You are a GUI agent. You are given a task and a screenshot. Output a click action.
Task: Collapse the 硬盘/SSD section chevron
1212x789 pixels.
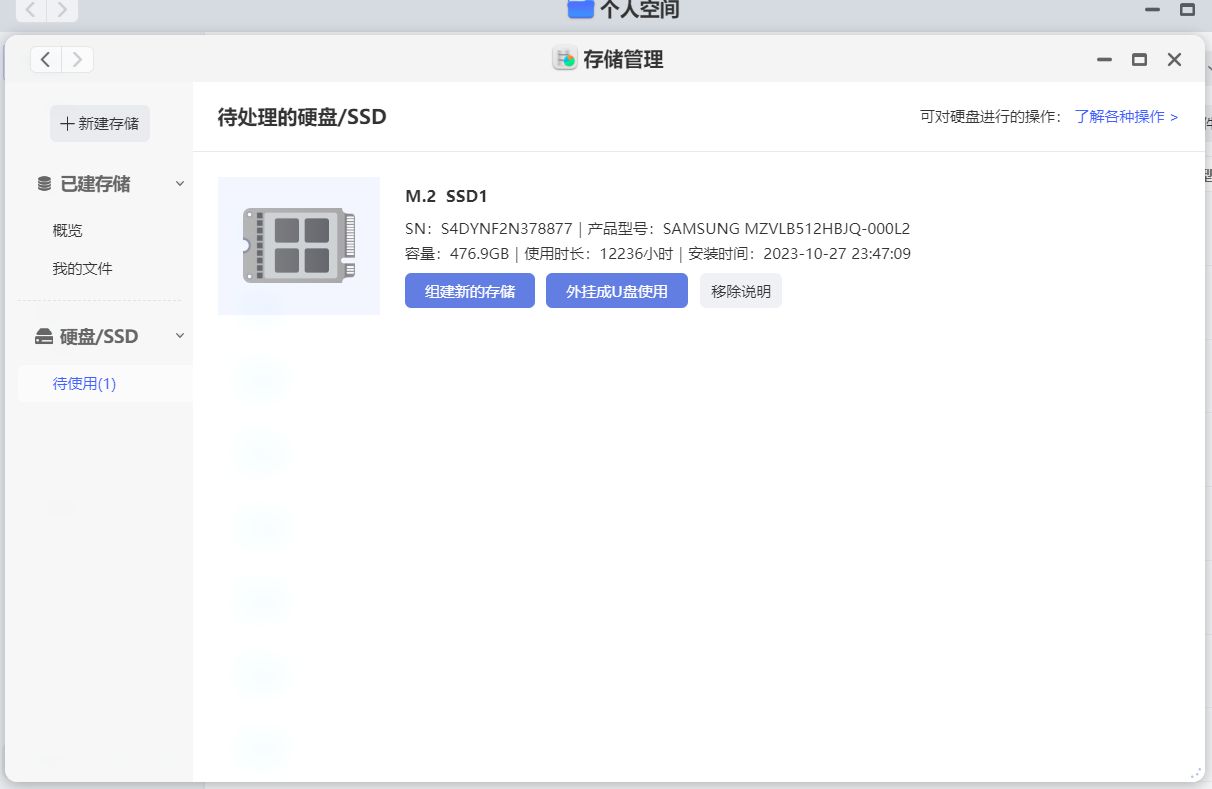pos(180,336)
